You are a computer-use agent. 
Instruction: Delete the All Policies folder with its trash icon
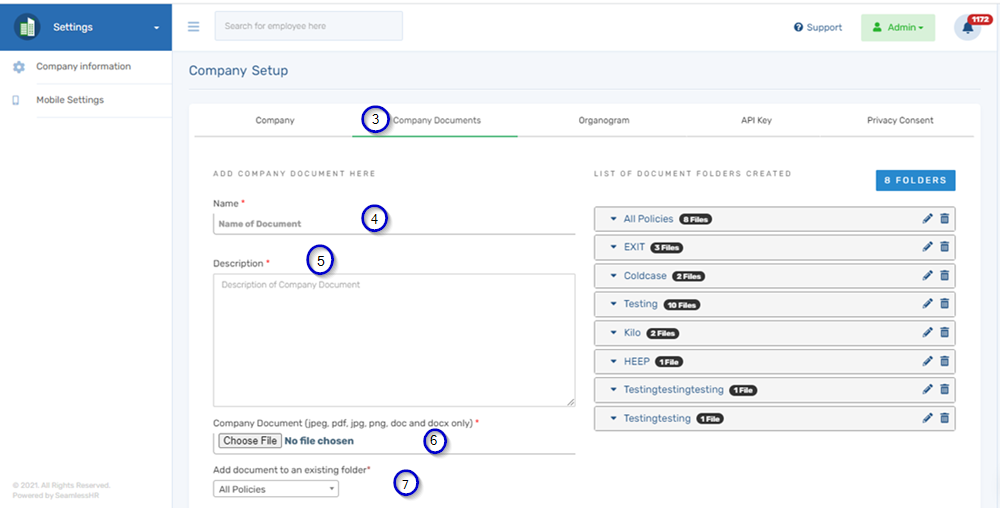[945, 219]
